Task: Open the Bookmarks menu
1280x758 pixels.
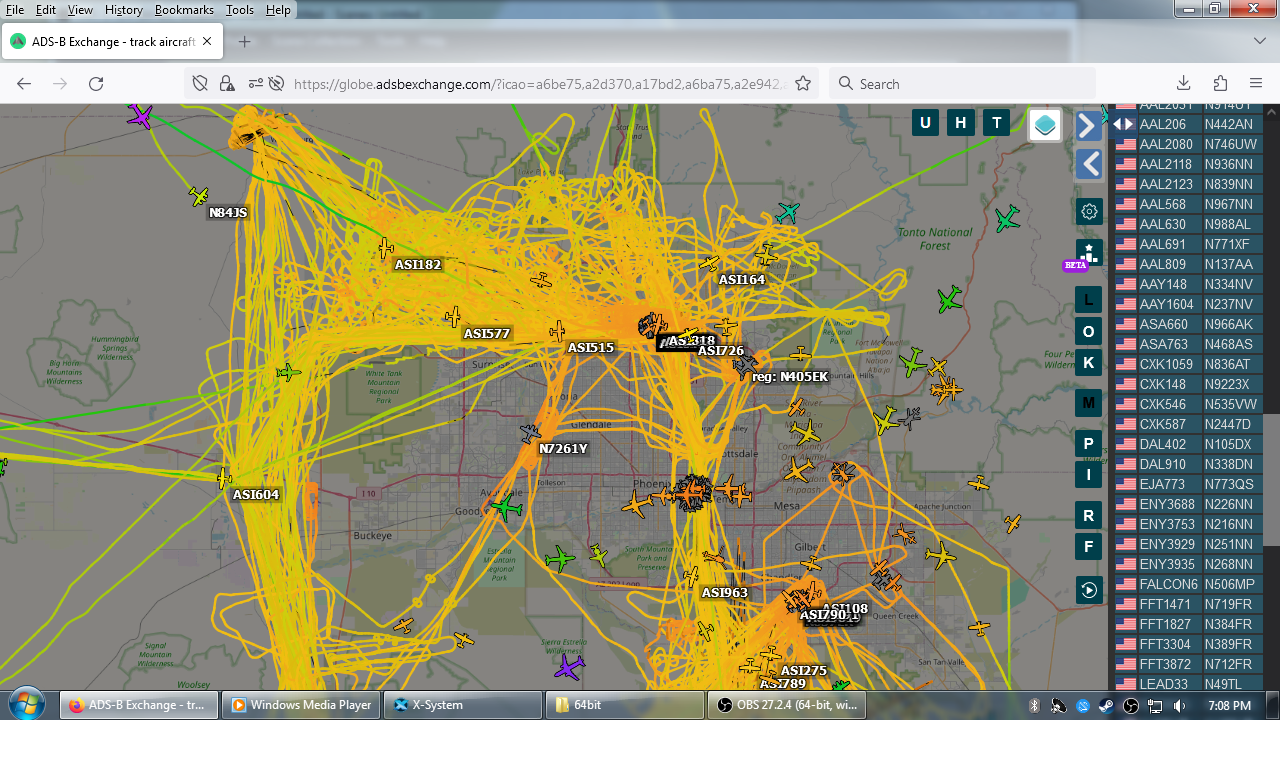Action: click(185, 10)
